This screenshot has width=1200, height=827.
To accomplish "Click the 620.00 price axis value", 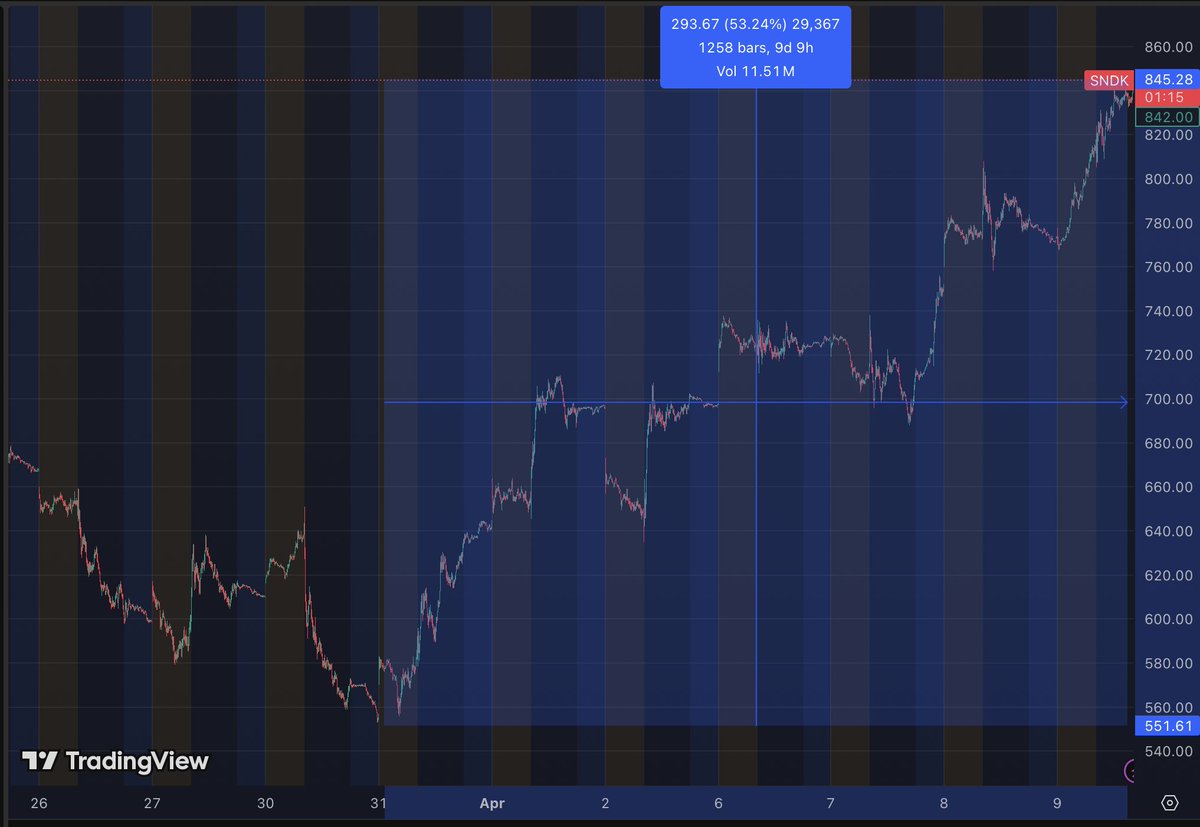I will pos(1167,575).
